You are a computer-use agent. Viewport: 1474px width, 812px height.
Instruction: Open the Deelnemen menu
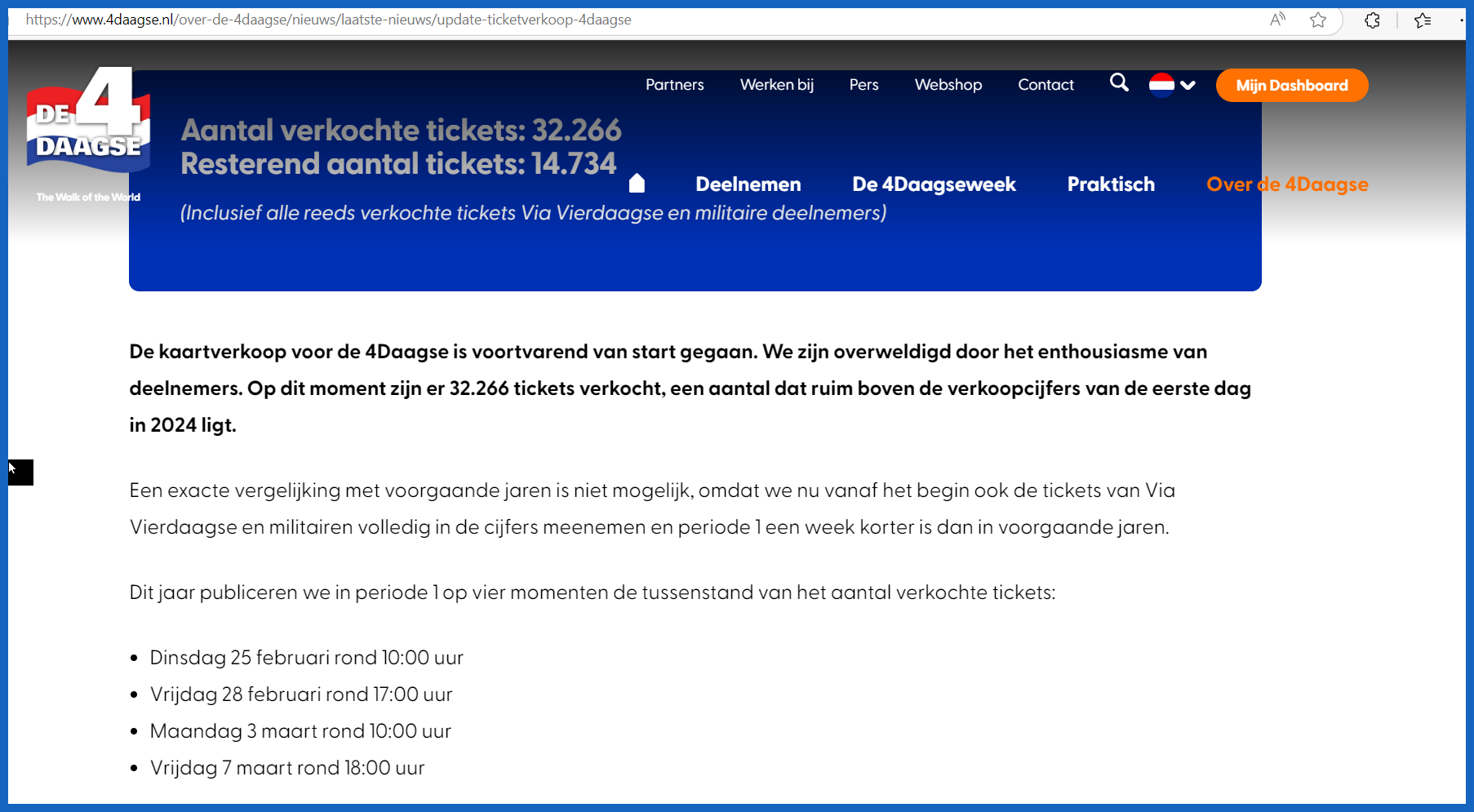(x=748, y=184)
